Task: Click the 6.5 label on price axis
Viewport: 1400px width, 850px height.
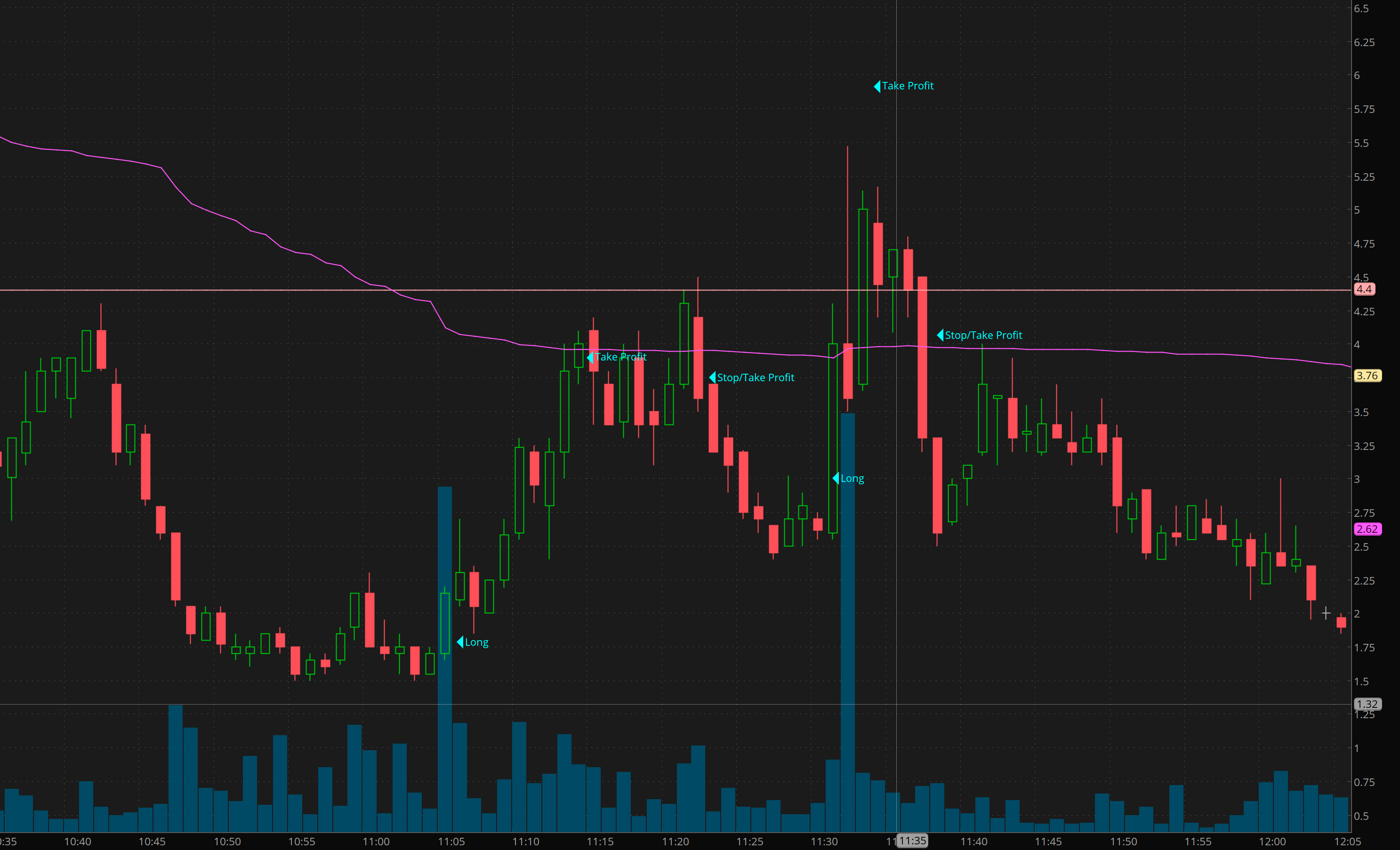Action: [1361, 8]
